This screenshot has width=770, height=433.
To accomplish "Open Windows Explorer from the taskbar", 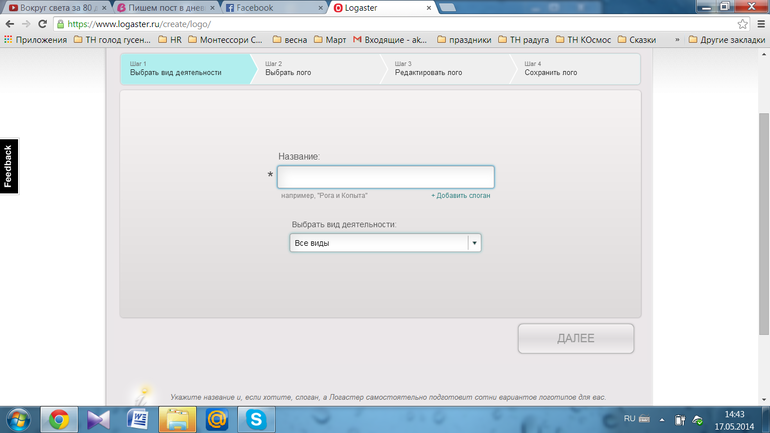I will (177, 420).
